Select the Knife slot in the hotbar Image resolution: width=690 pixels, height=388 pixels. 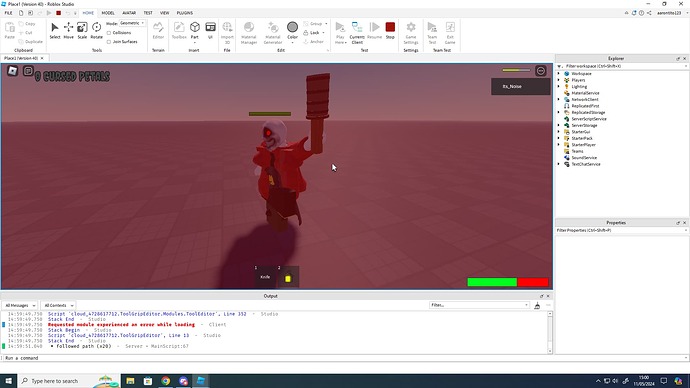(265, 277)
